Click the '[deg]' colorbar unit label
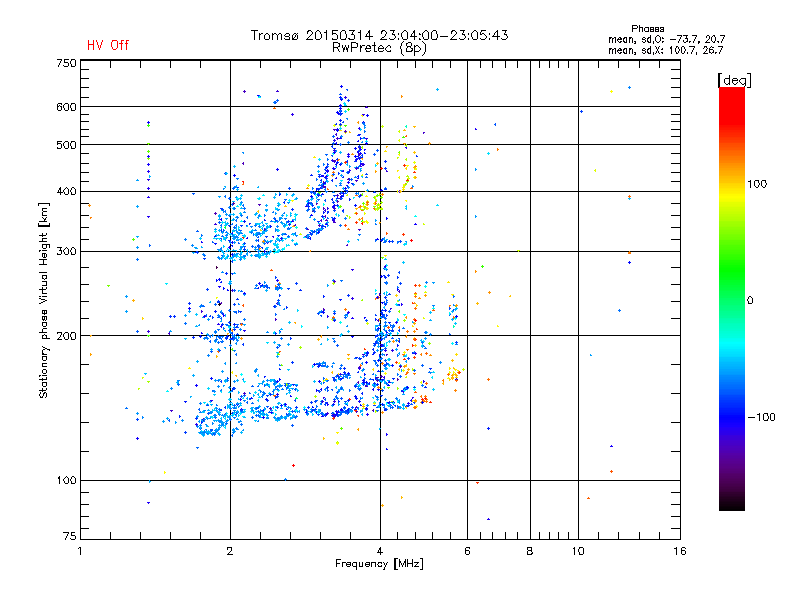This screenshot has width=800, height=600. (x=734, y=80)
